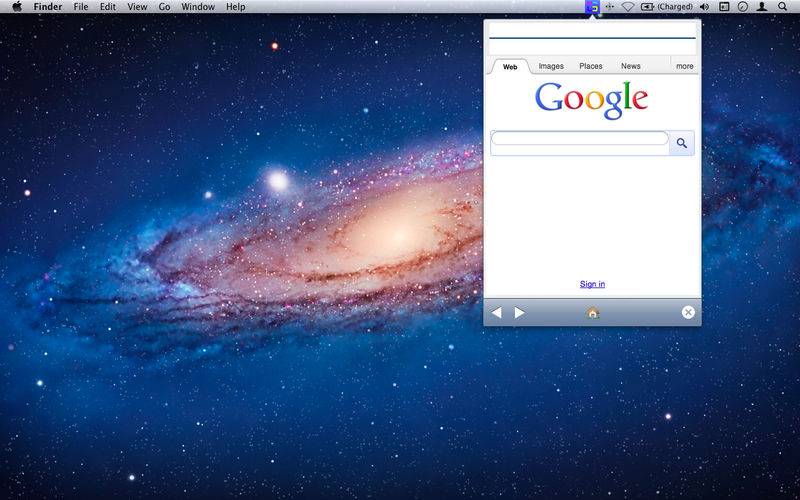This screenshot has width=800, height=500.
Task: Switch to the Places tab
Action: tap(591, 66)
